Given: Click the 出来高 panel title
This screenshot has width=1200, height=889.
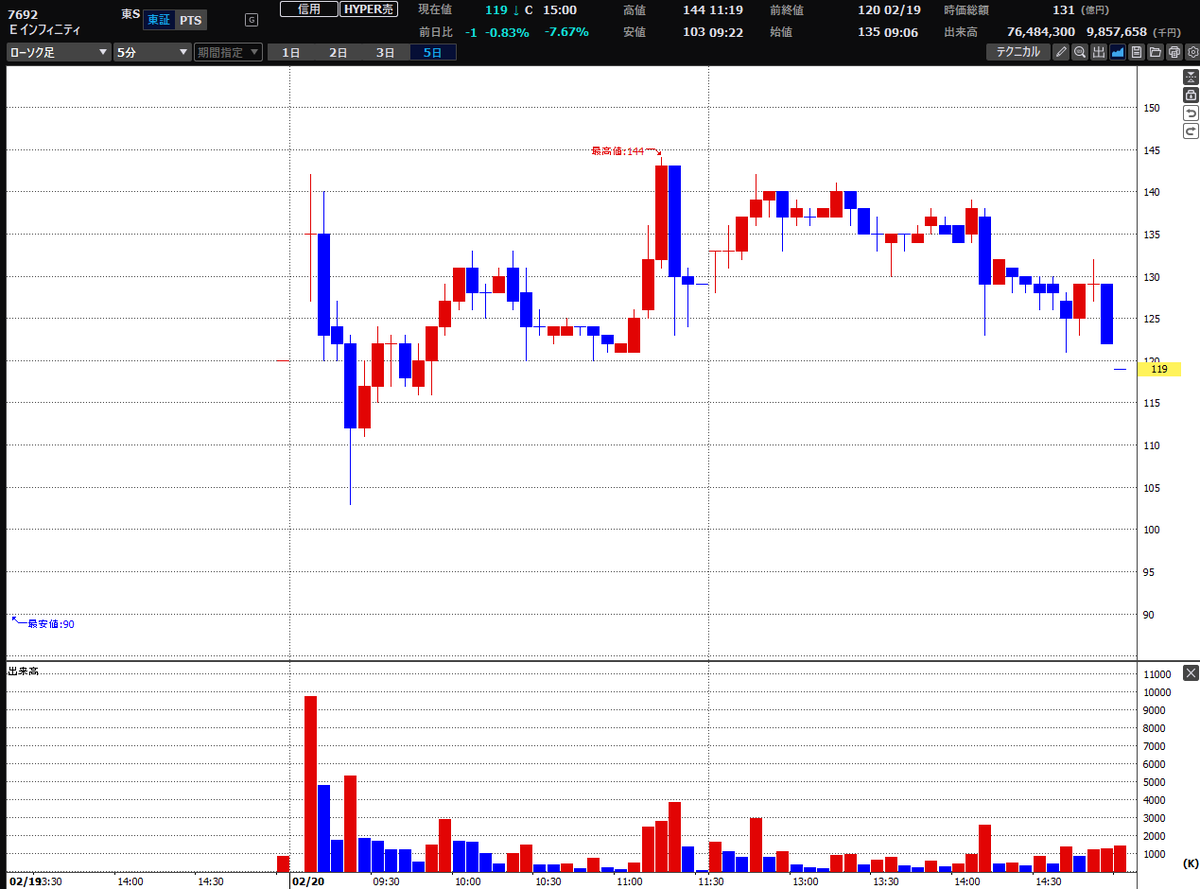Looking at the screenshot, I should [x=22, y=669].
